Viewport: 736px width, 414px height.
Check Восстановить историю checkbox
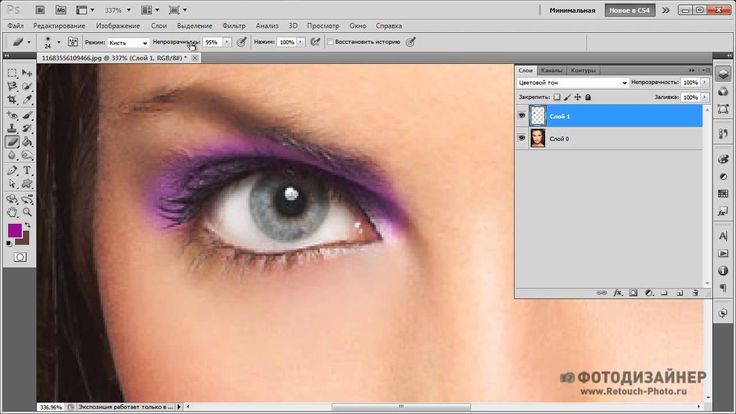pos(330,42)
